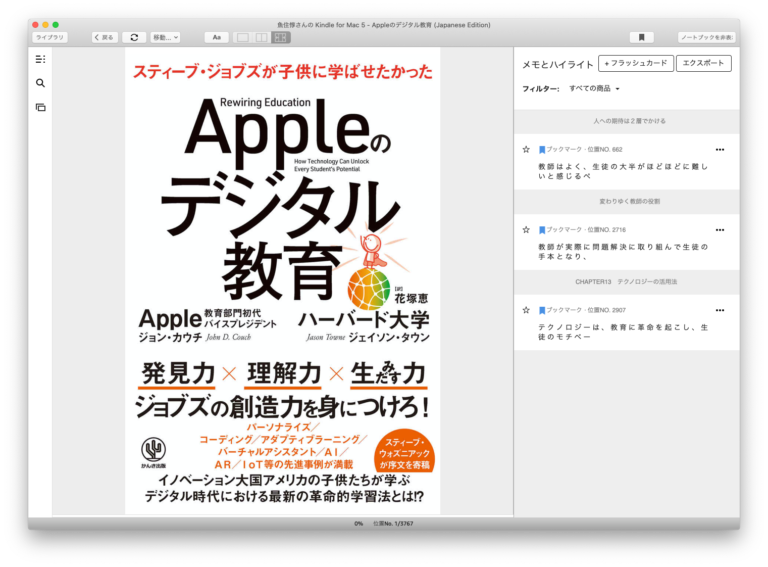
Task: Click the メモとハイライト heading
Action: [557, 64]
